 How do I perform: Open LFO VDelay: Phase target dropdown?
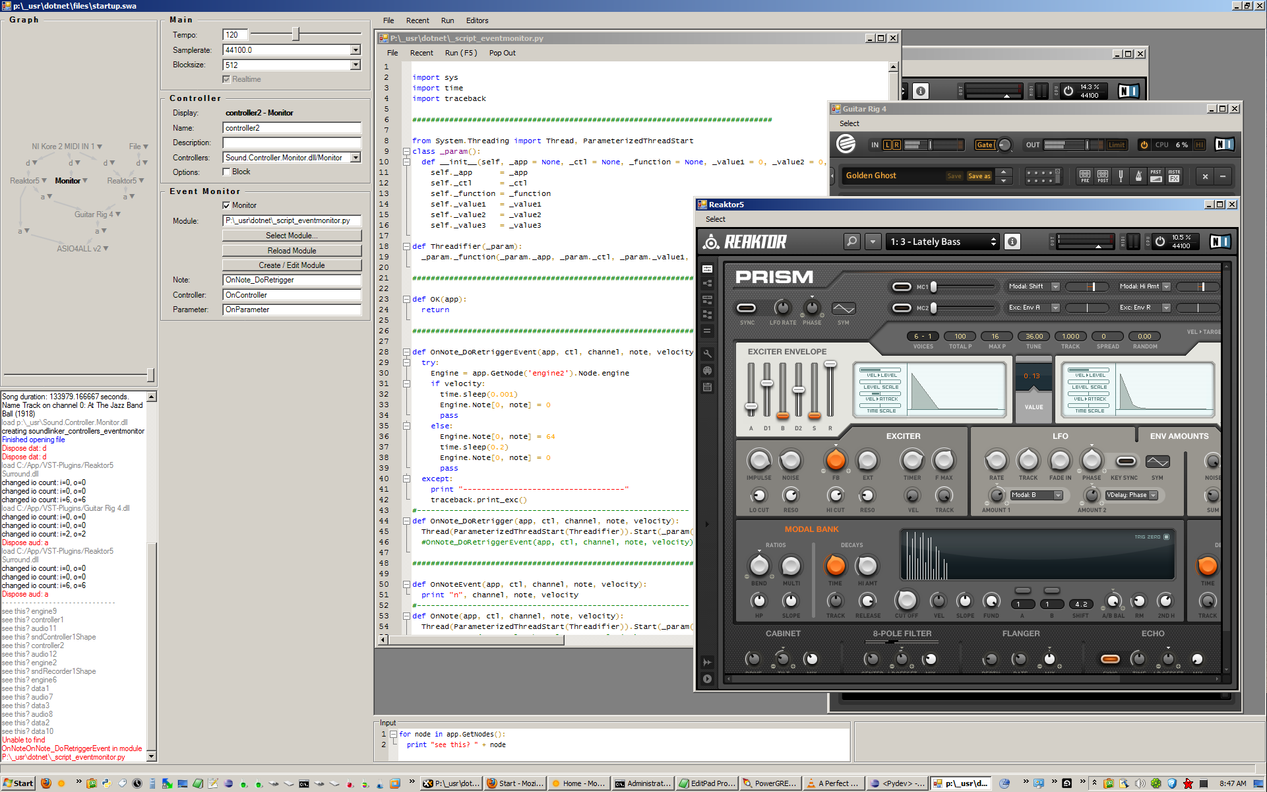(x=1131, y=495)
